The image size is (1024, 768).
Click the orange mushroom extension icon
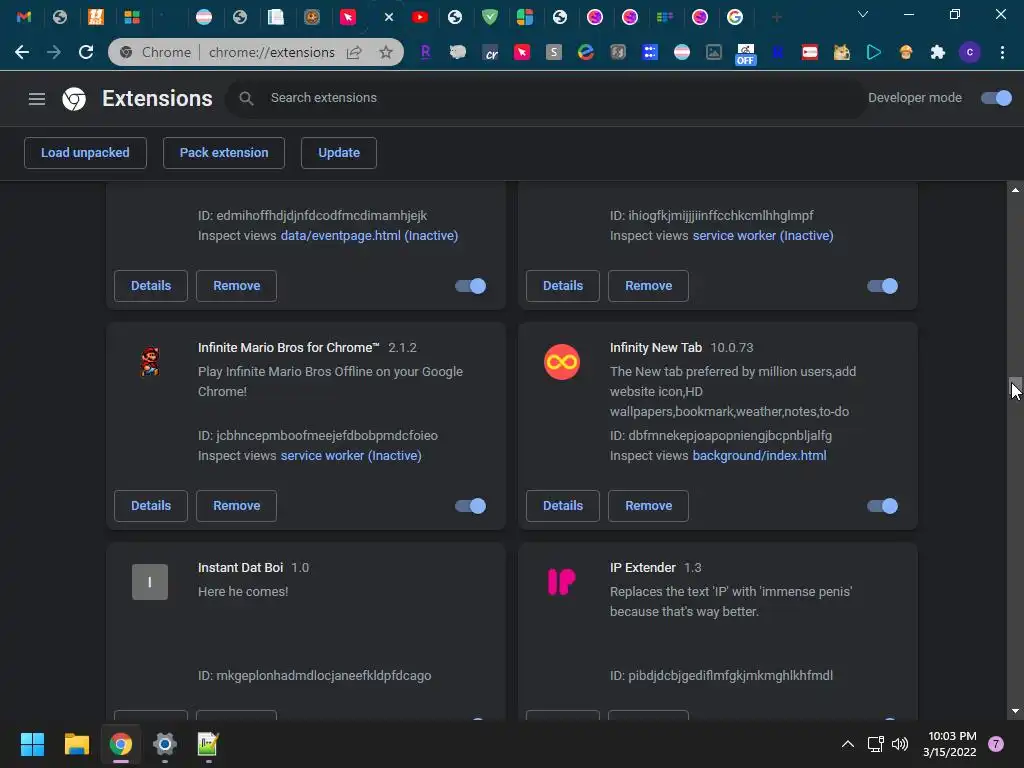(906, 52)
